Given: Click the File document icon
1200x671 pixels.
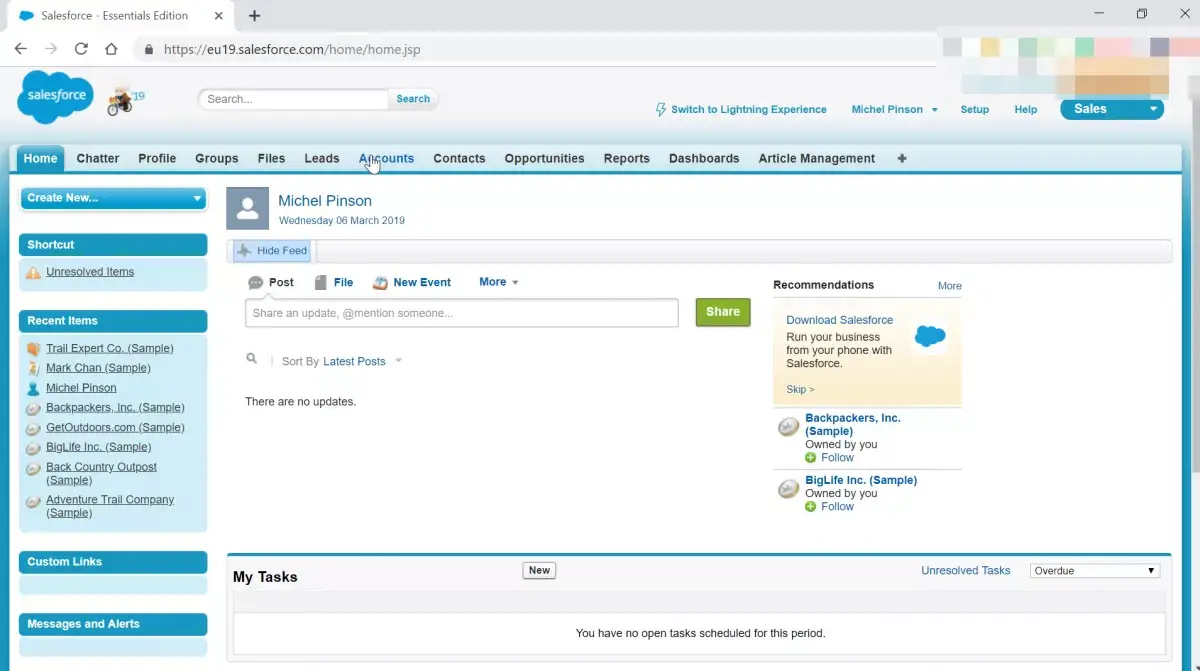Looking at the screenshot, I should tap(320, 283).
